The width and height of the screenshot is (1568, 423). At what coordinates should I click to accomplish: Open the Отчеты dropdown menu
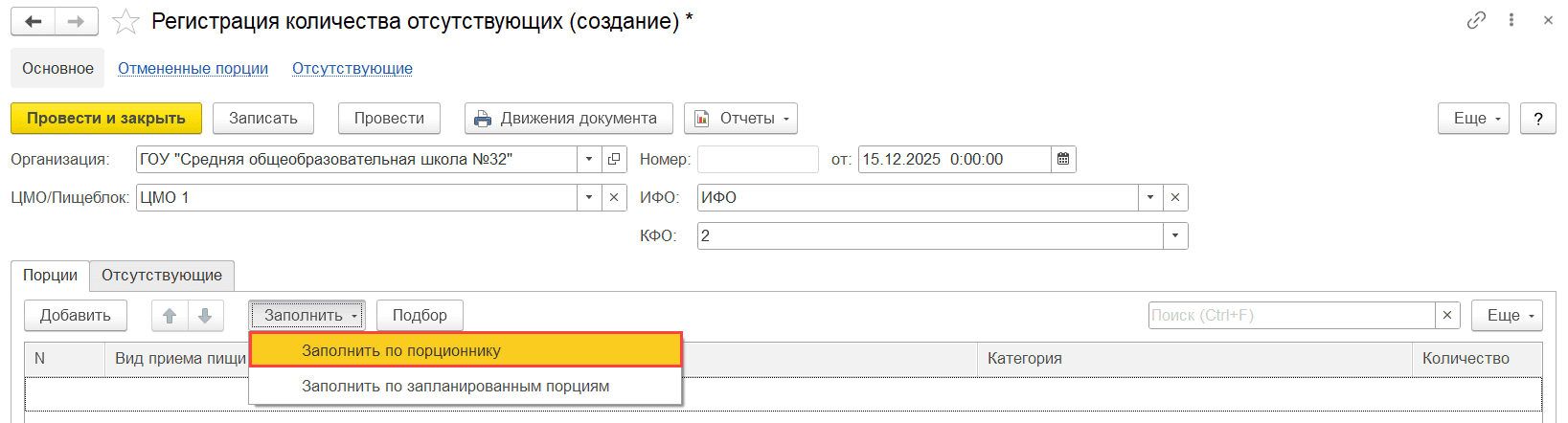pos(740,119)
